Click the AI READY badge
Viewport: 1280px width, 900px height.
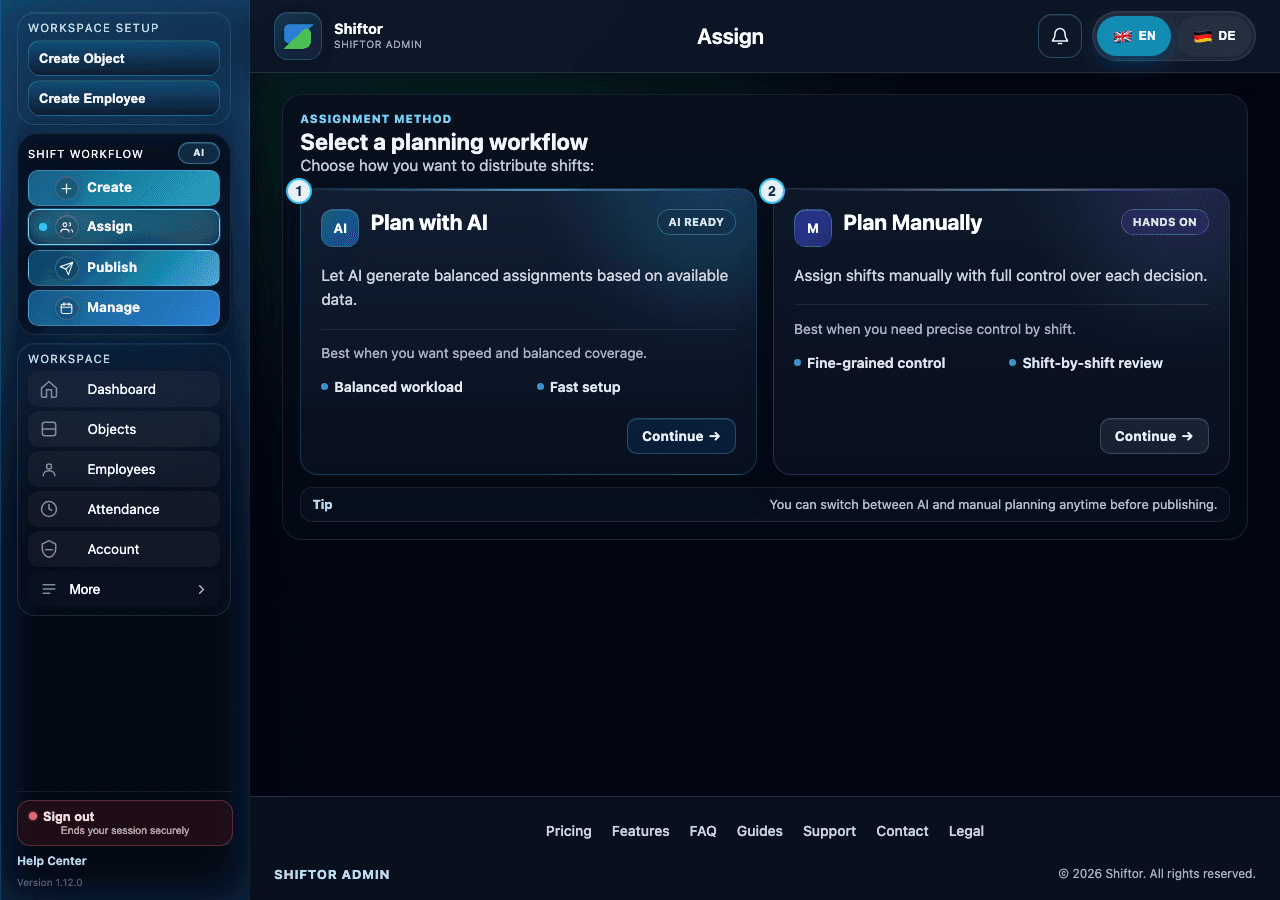696,222
